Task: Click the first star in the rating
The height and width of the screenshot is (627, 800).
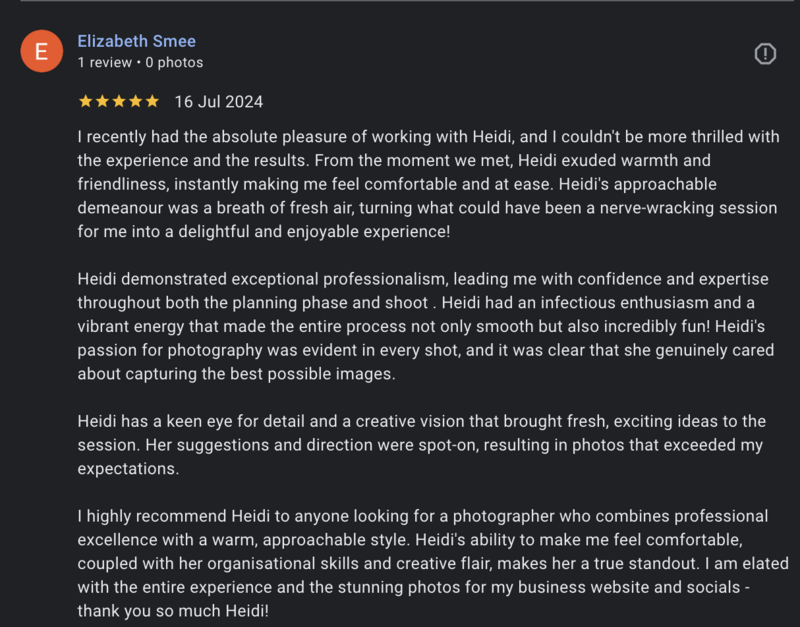Action: pos(85,102)
